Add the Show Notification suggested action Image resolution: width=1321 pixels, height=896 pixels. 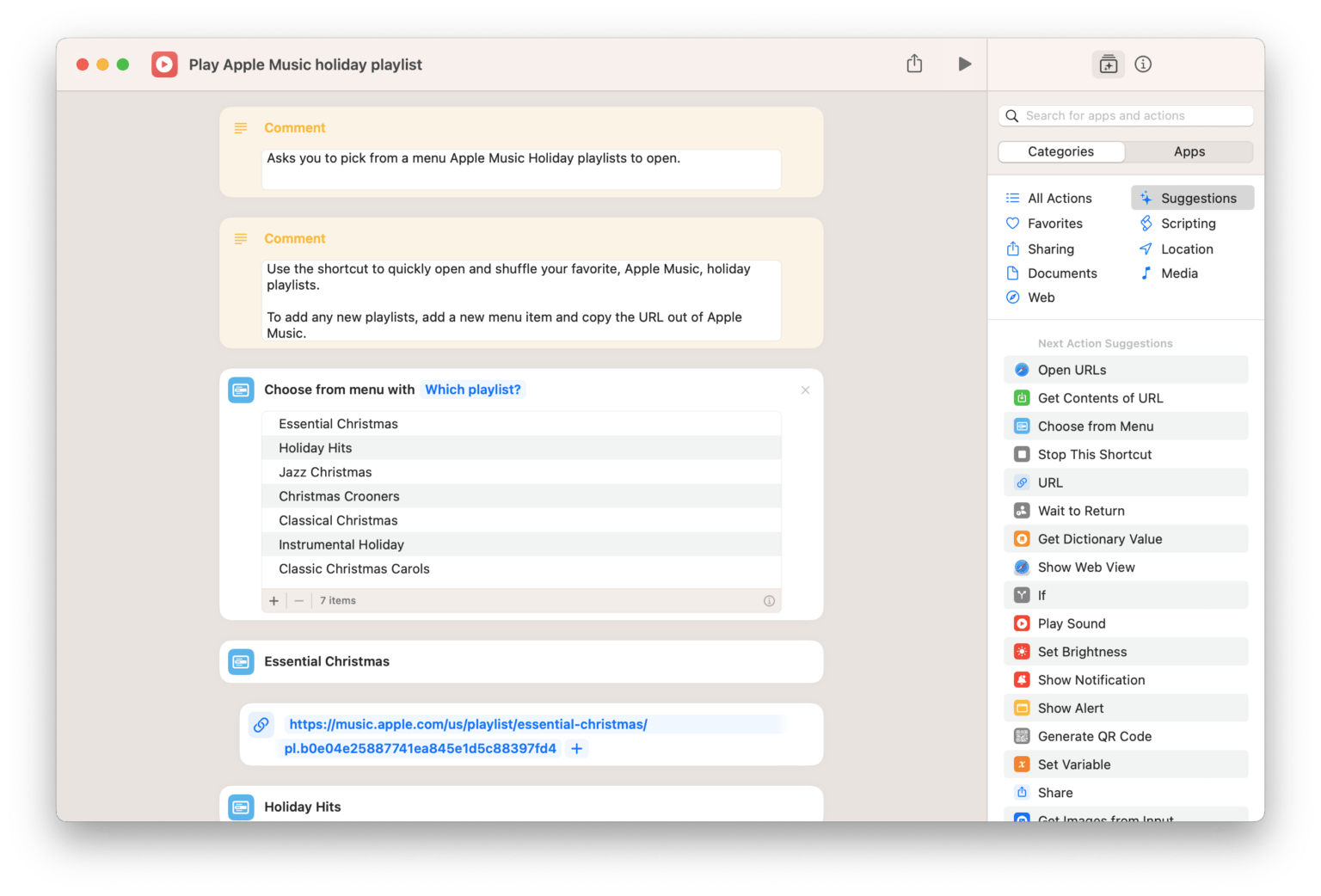click(x=1091, y=680)
